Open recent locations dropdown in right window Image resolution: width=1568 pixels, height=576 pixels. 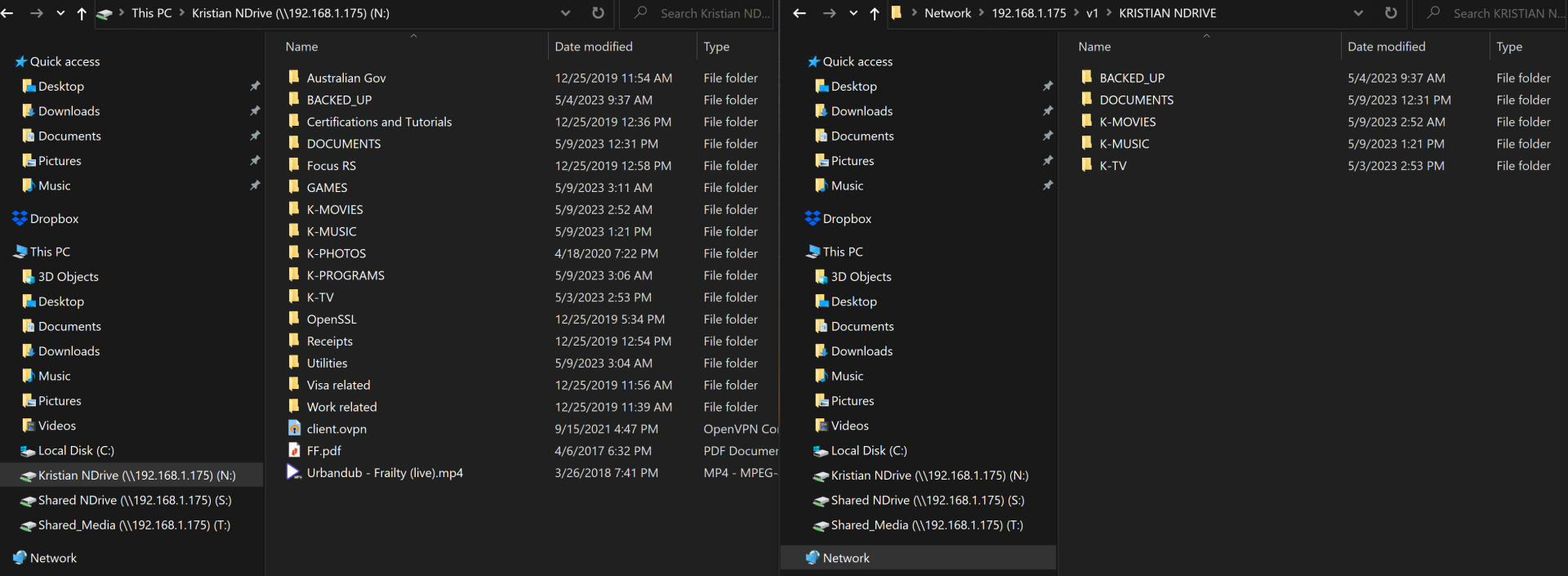(x=853, y=13)
